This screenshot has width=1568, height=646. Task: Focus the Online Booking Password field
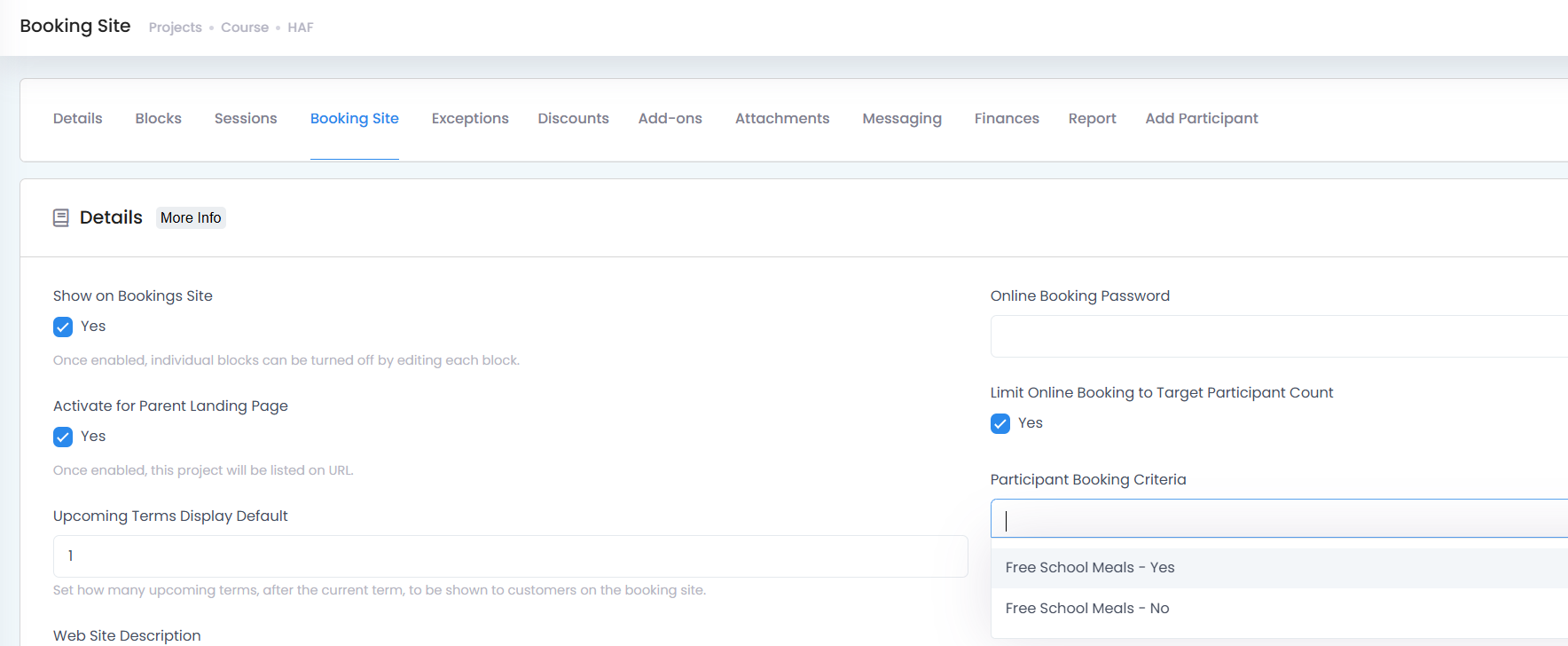tap(1279, 336)
